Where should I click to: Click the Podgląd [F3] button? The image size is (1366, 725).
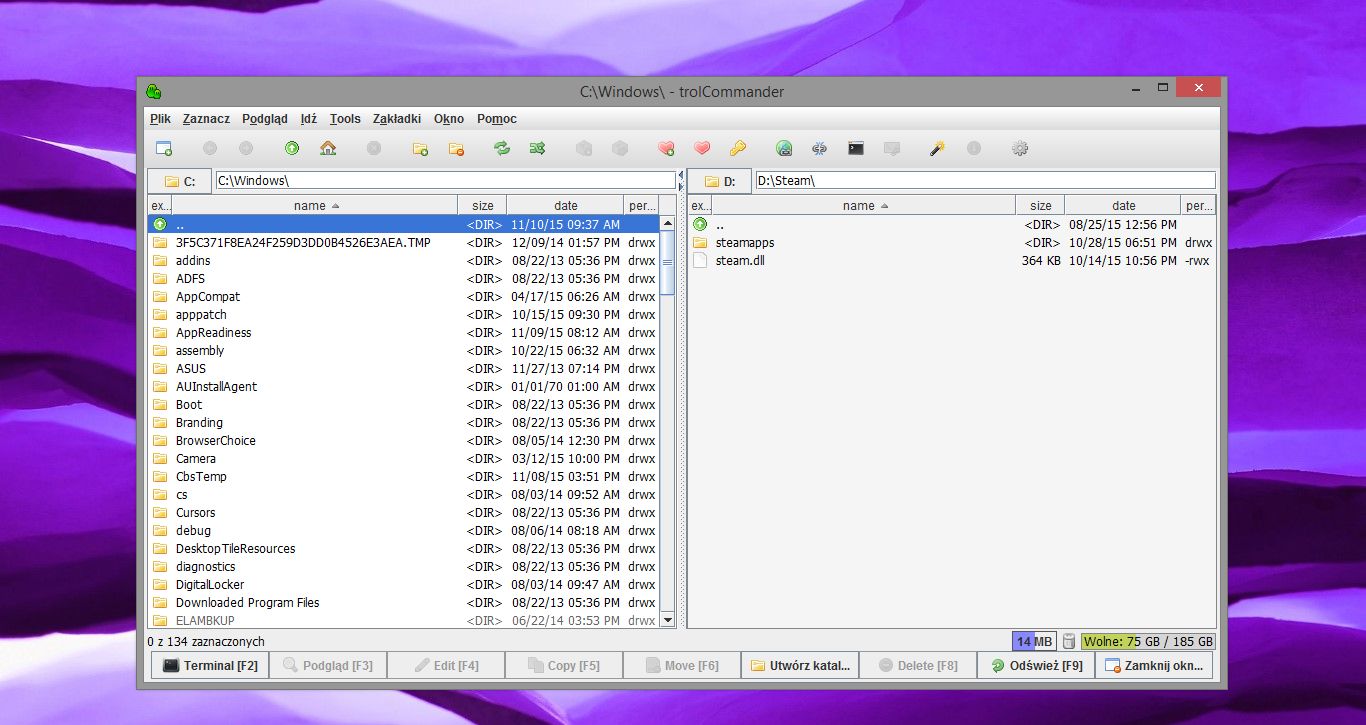(x=328, y=665)
